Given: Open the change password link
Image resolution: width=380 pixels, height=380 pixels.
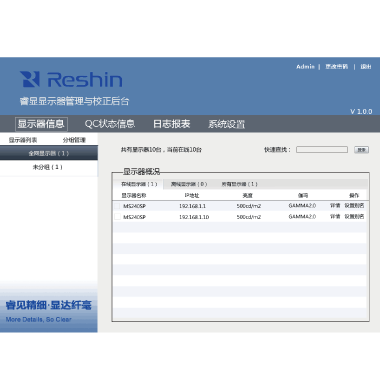Looking at the screenshot, I should point(337,67).
